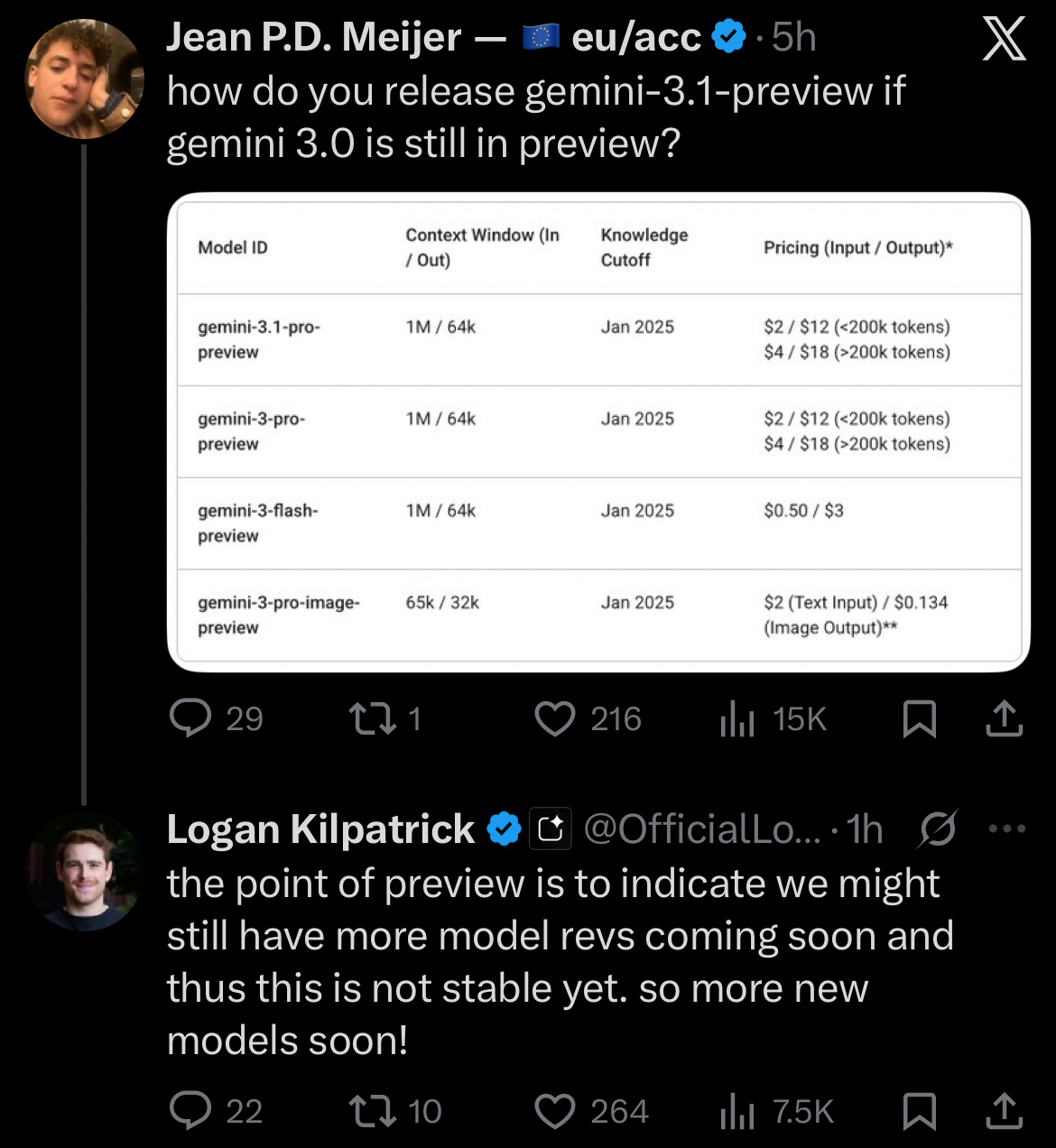
Task: Bookmark Jean Meijer's post
Action: 920,719
